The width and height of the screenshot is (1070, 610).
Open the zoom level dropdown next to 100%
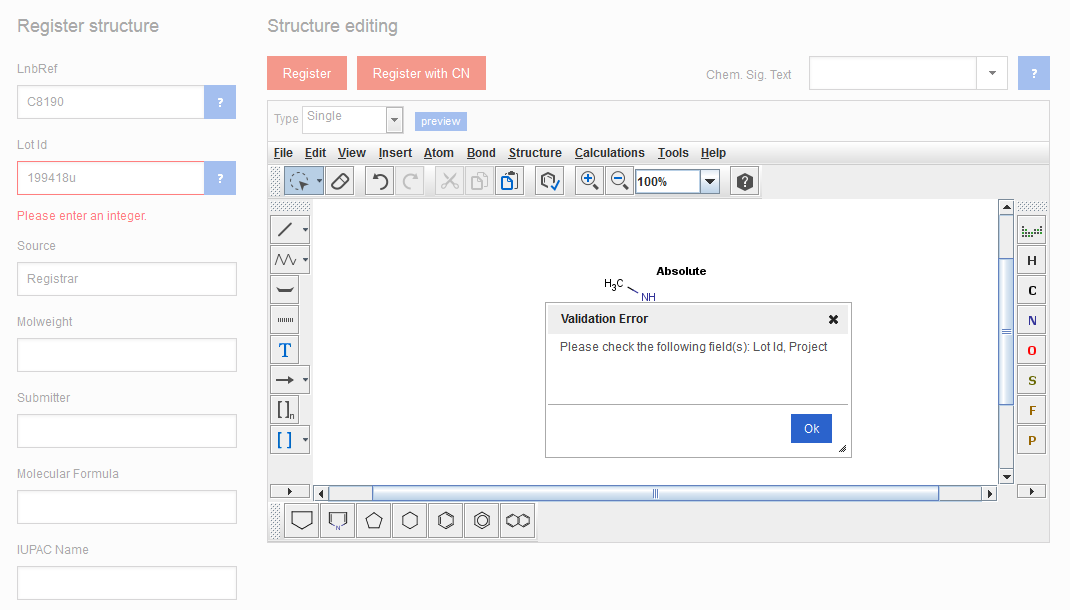pos(710,181)
